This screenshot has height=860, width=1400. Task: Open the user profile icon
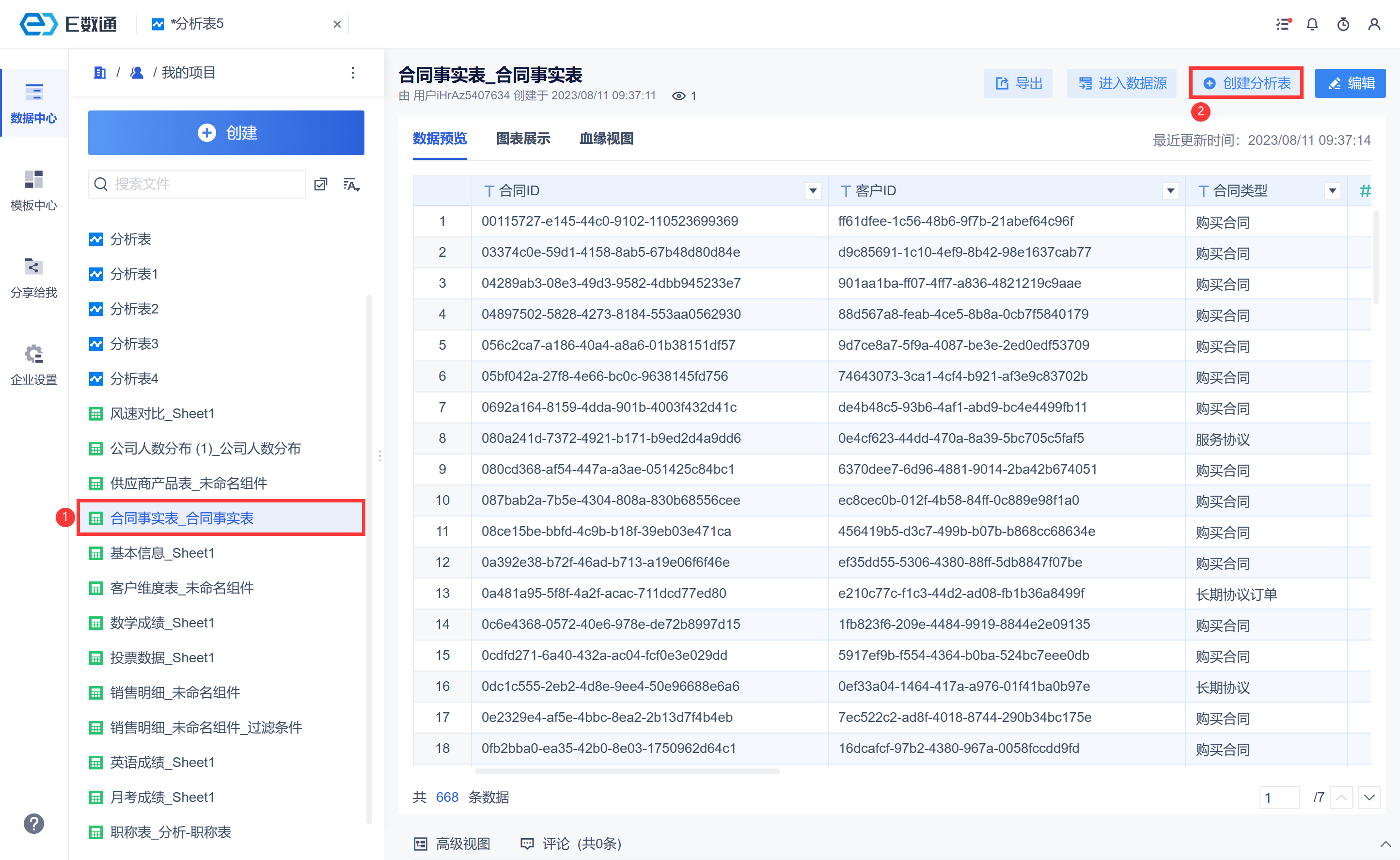tap(1374, 24)
